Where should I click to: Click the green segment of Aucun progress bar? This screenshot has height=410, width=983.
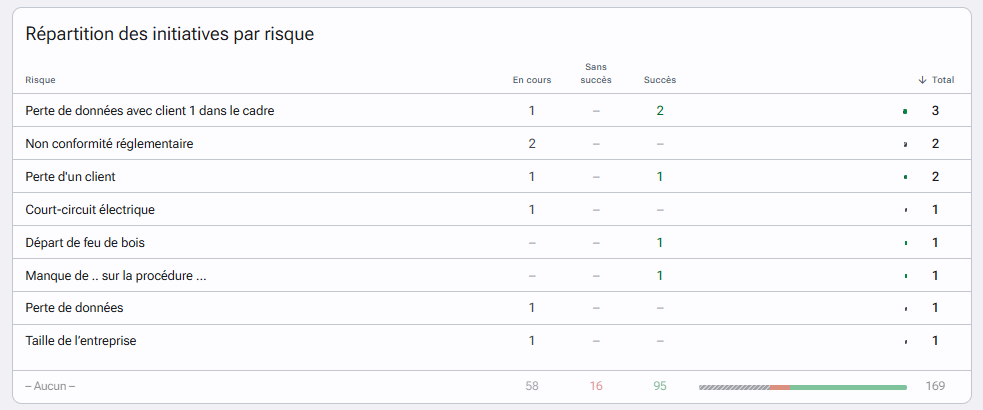(x=848, y=387)
